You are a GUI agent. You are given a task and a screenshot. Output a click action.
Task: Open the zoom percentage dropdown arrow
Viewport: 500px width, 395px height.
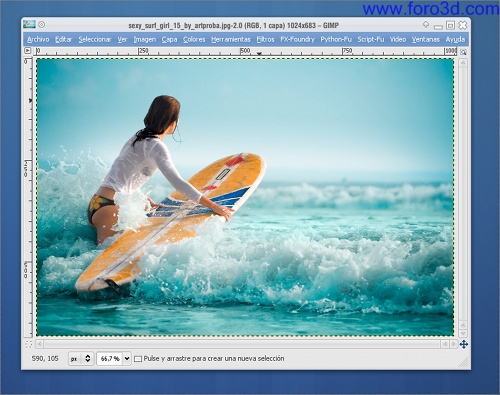pyautogui.click(x=127, y=359)
